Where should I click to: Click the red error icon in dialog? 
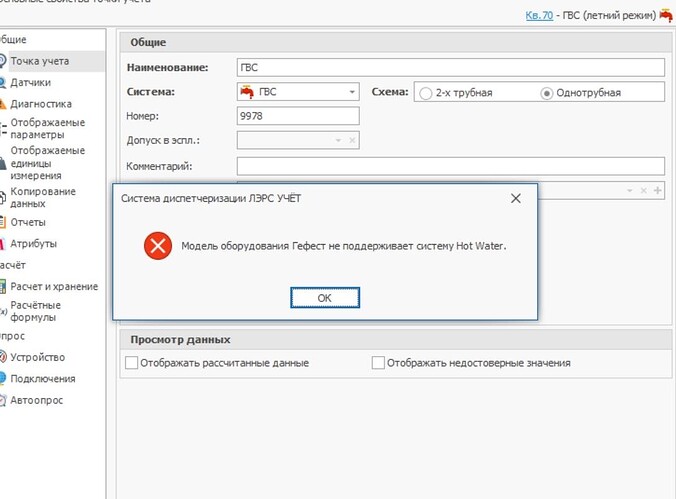point(158,246)
